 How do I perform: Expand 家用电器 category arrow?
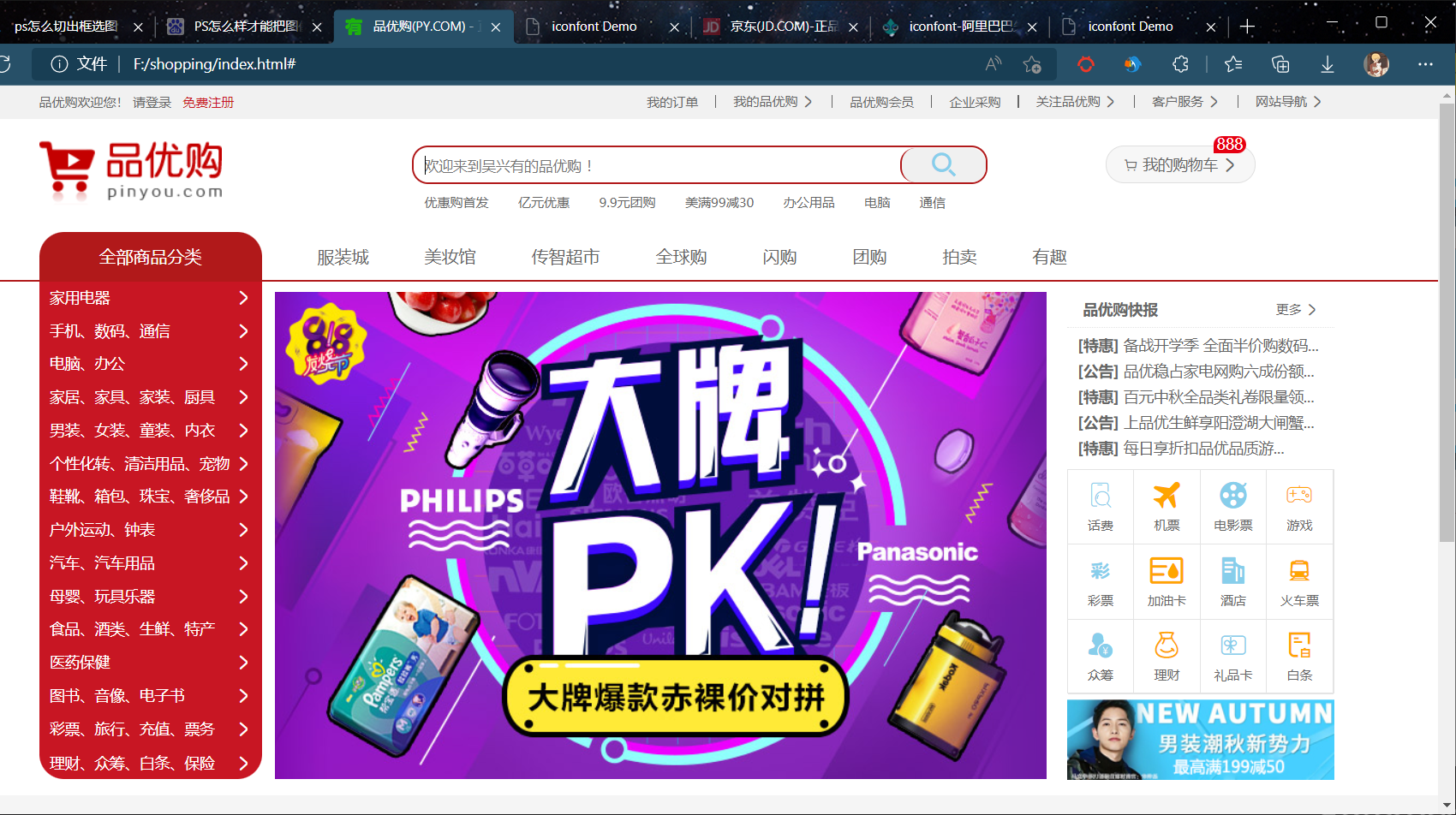point(243,298)
